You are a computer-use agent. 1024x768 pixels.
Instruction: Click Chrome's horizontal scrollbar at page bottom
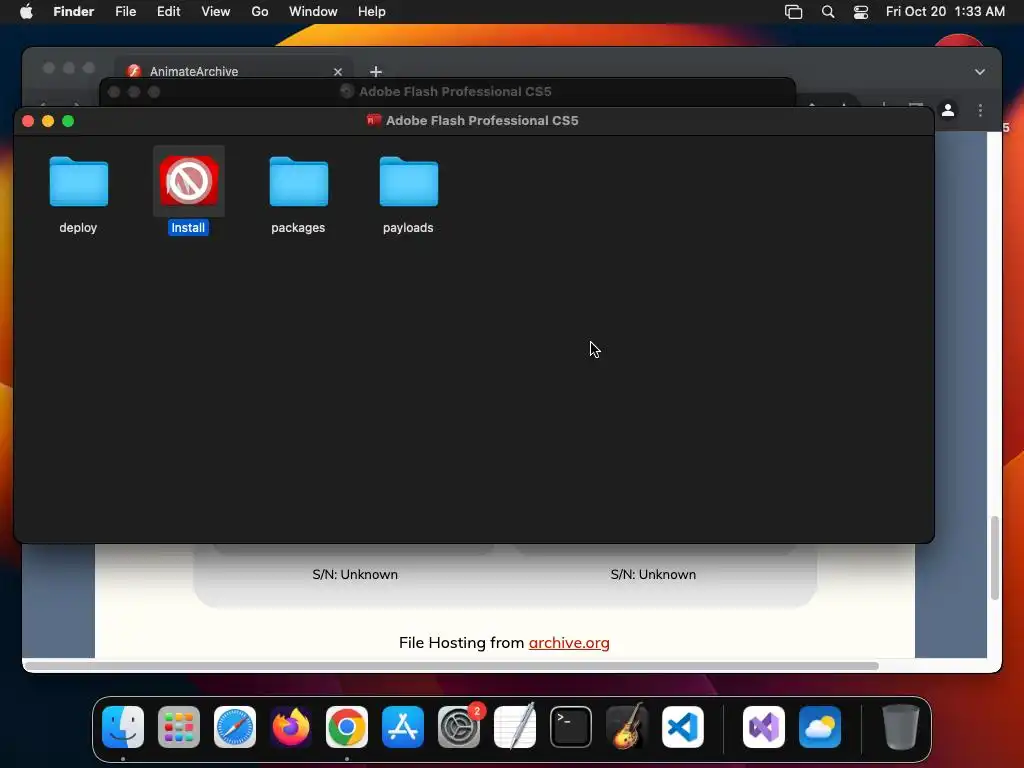[452, 666]
